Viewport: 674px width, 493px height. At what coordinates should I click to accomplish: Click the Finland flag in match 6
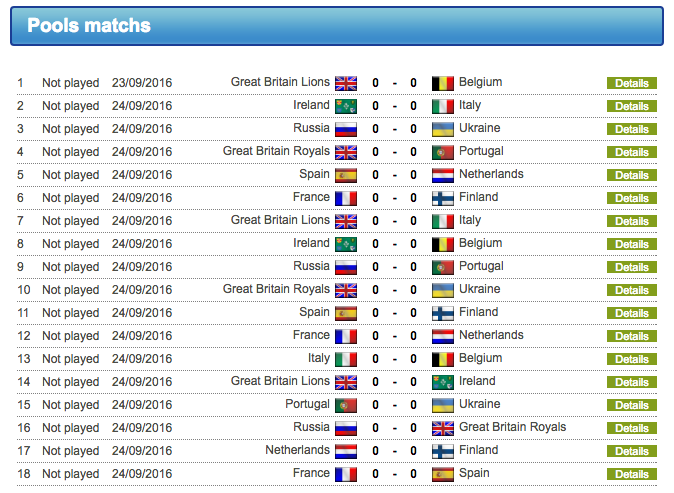coord(442,198)
